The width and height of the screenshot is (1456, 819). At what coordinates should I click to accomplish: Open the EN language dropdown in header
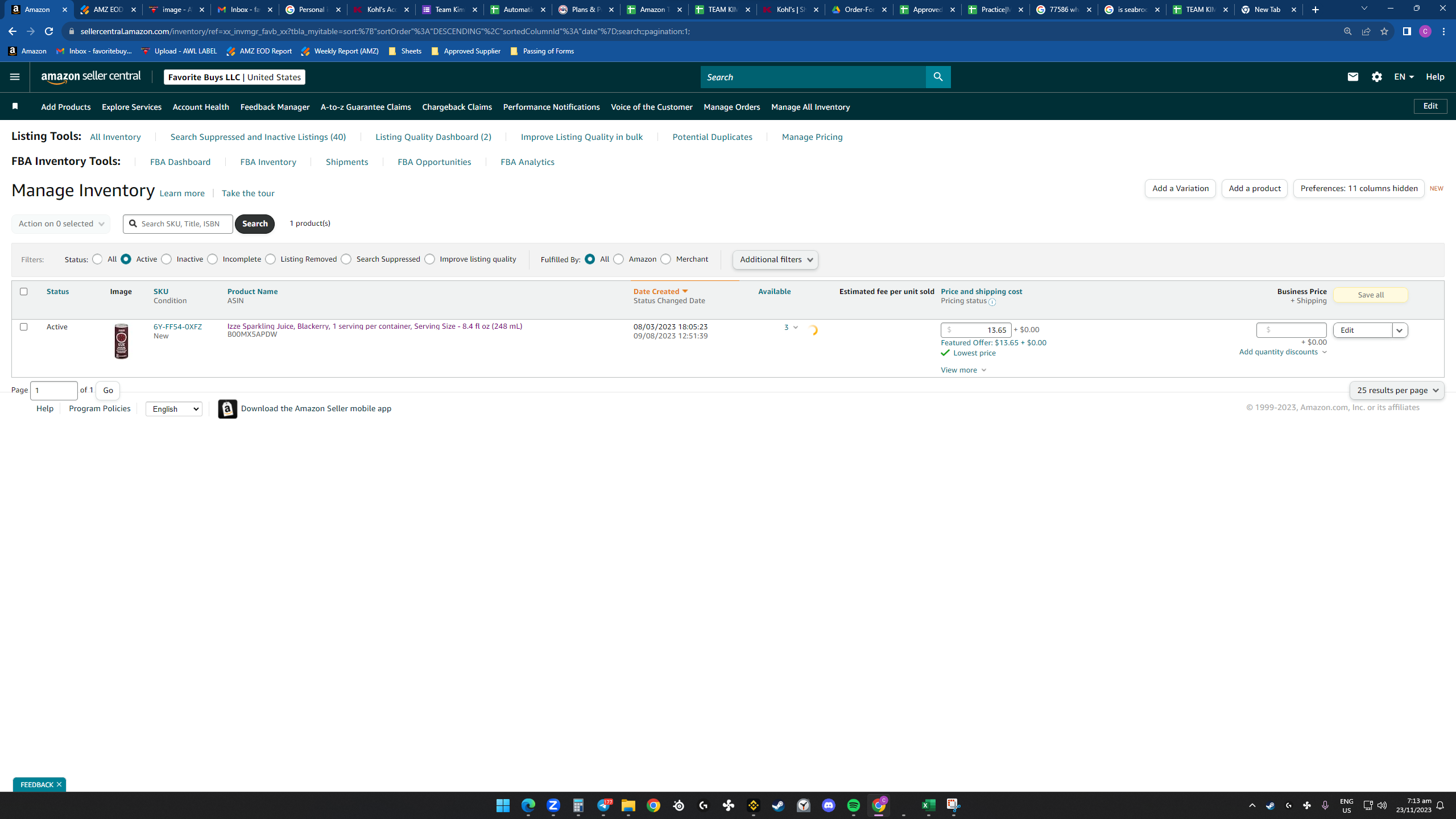[1404, 77]
